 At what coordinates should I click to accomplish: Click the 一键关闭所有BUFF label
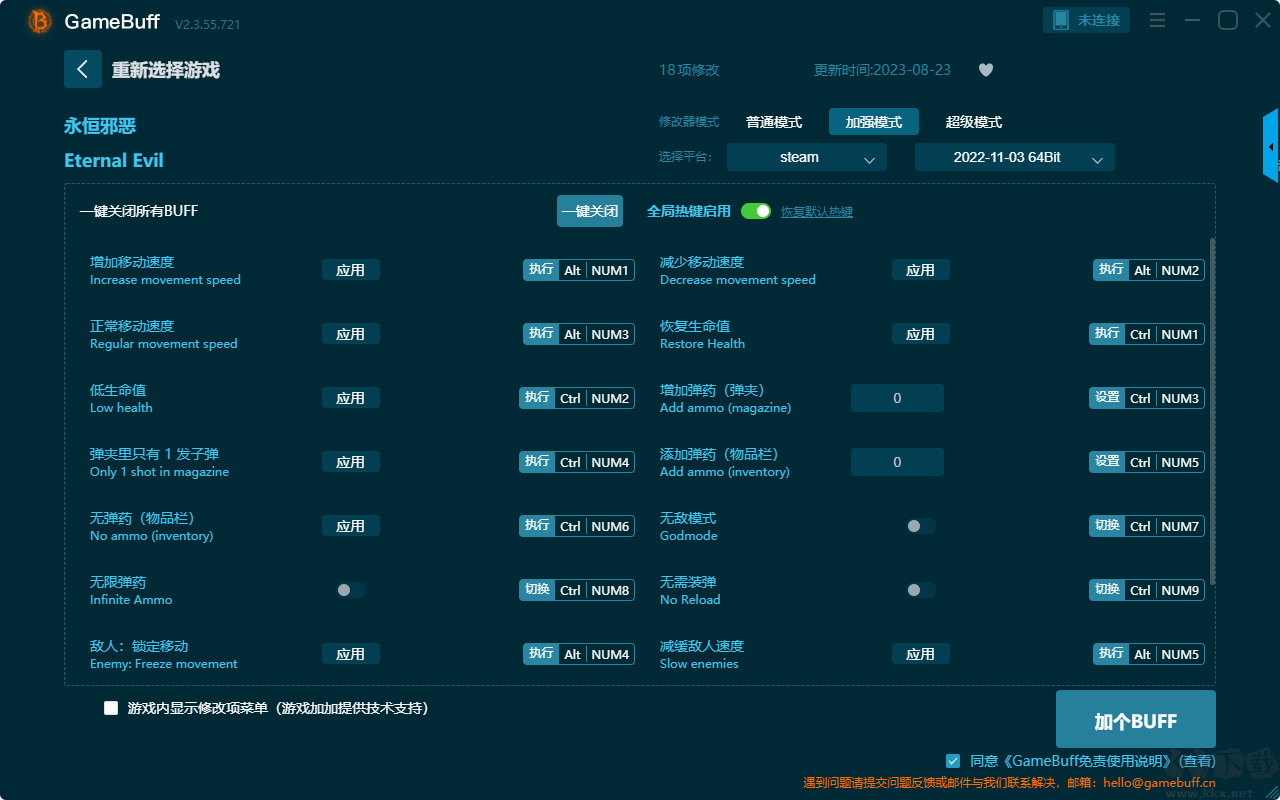[139, 211]
